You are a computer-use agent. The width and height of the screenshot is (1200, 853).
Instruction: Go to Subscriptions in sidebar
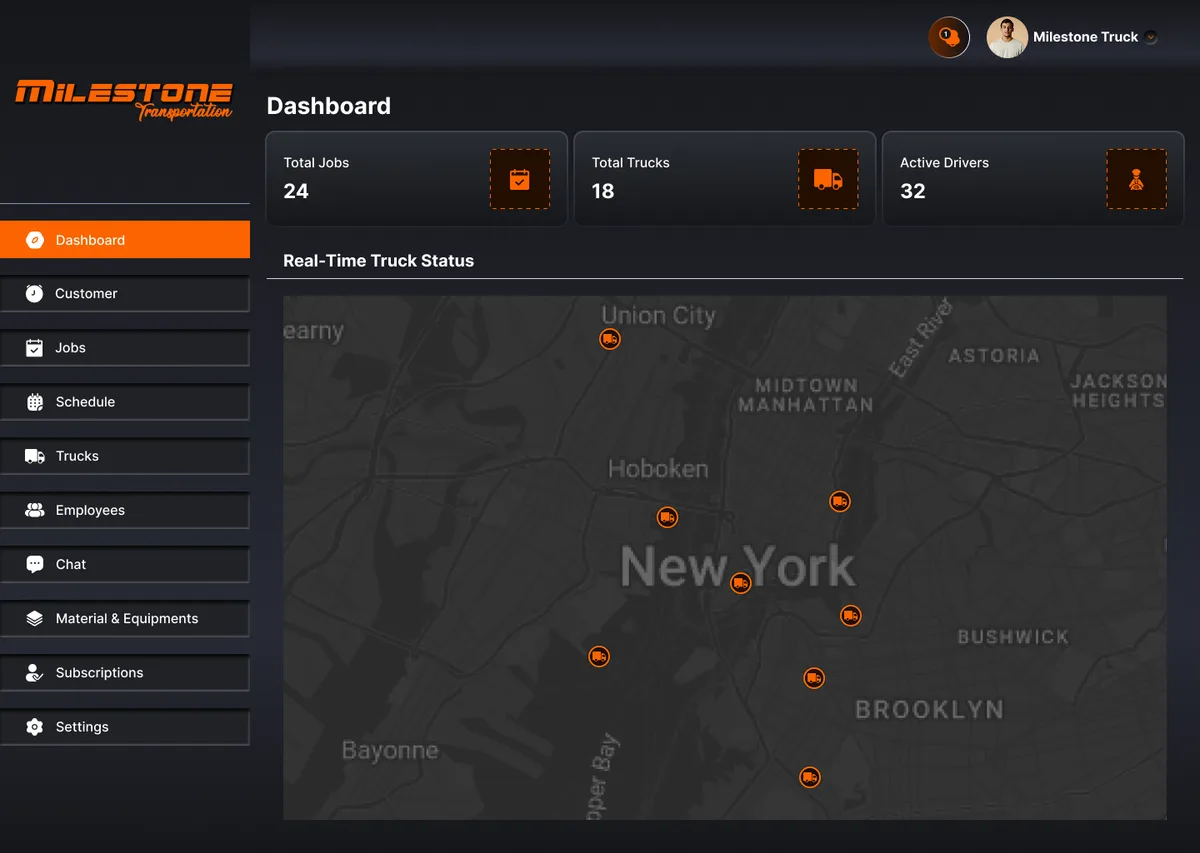(x=125, y=673)
